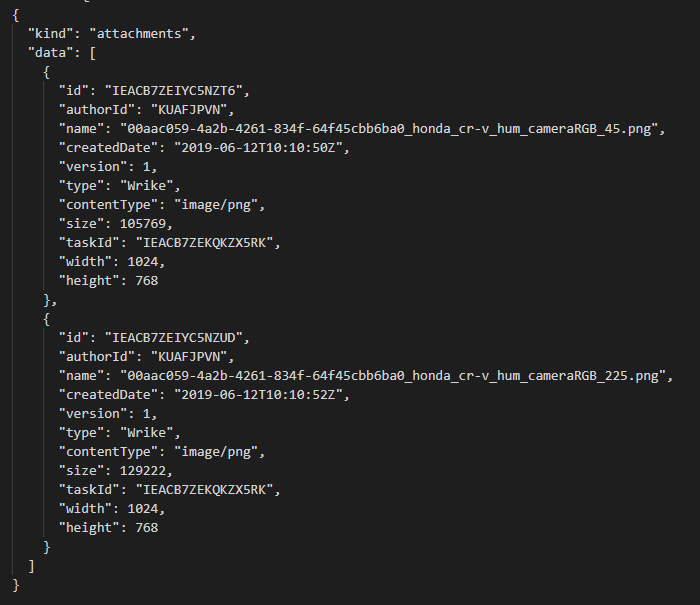
Task: Click the "kind" key
Action: point(49,33)
